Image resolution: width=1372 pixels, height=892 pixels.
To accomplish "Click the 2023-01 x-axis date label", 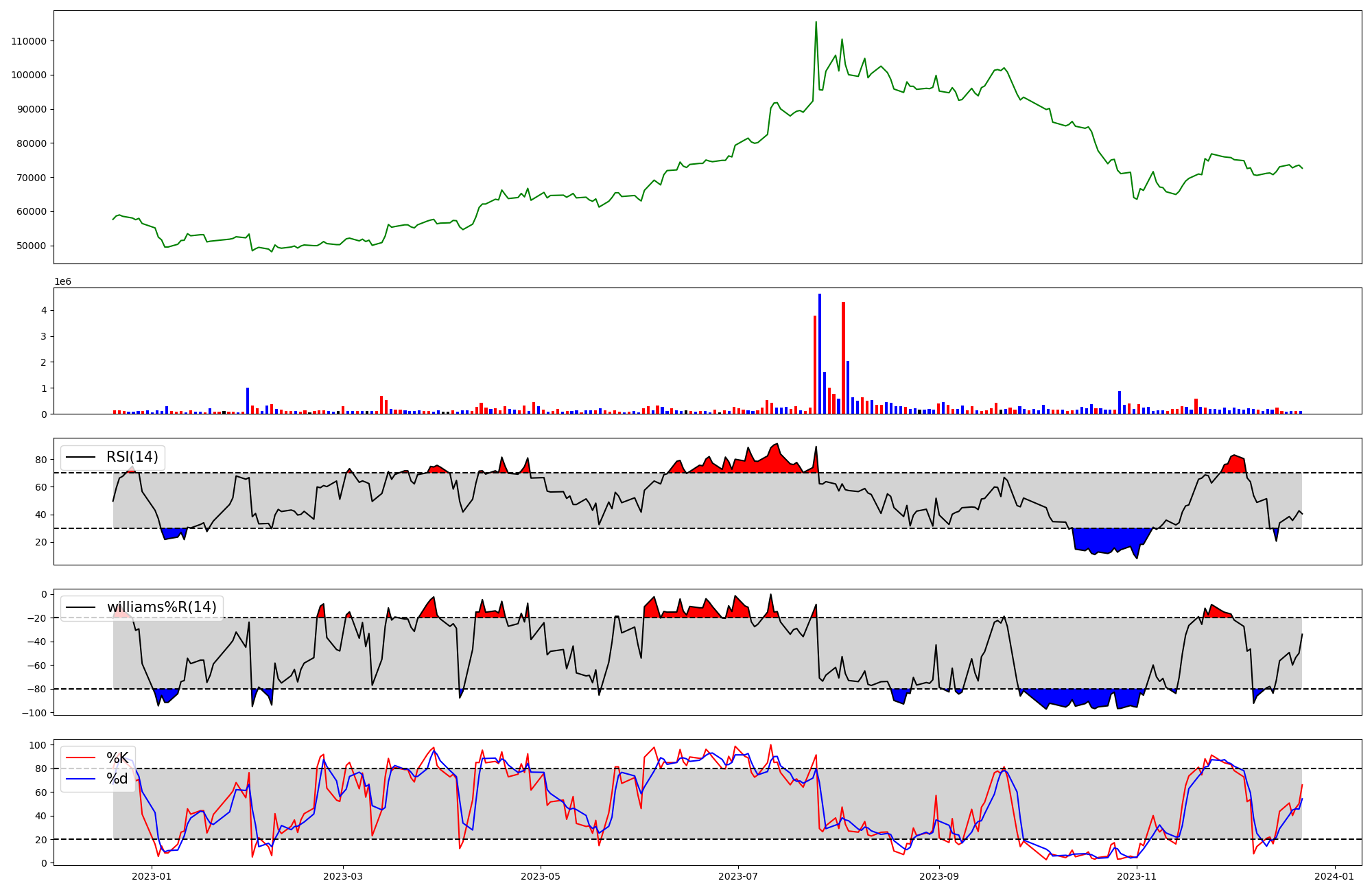I will click(151, 876).
